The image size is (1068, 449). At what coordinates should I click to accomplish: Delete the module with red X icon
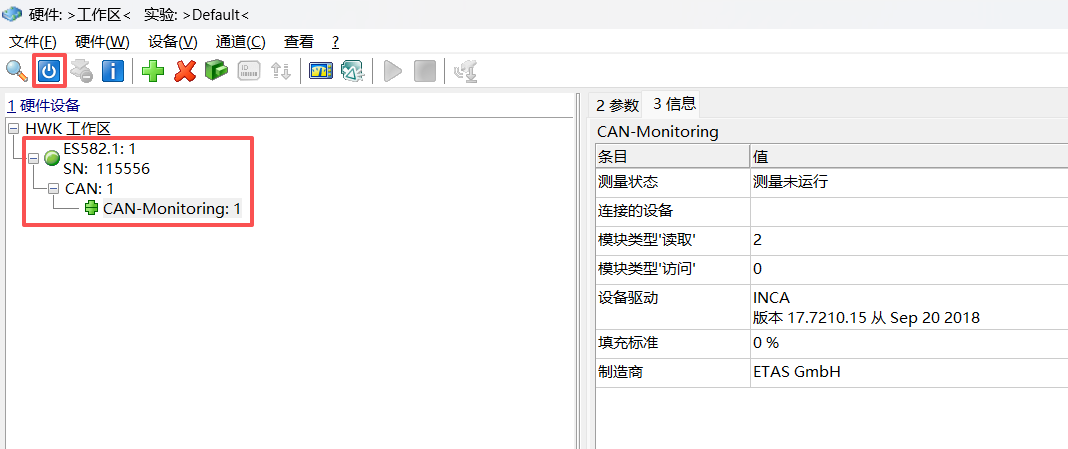tap(185, 71)
